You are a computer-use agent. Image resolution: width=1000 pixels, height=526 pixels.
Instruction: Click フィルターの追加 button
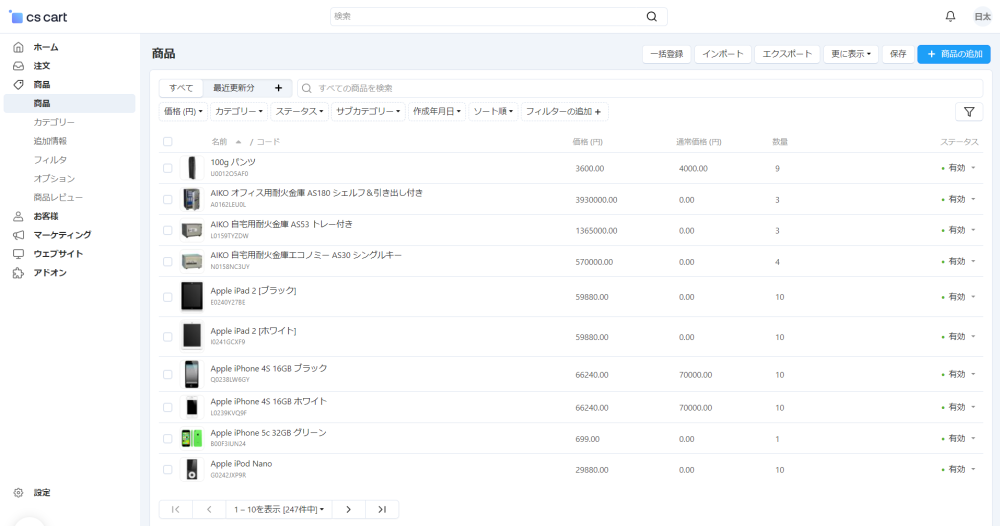(x=564, y=112)
